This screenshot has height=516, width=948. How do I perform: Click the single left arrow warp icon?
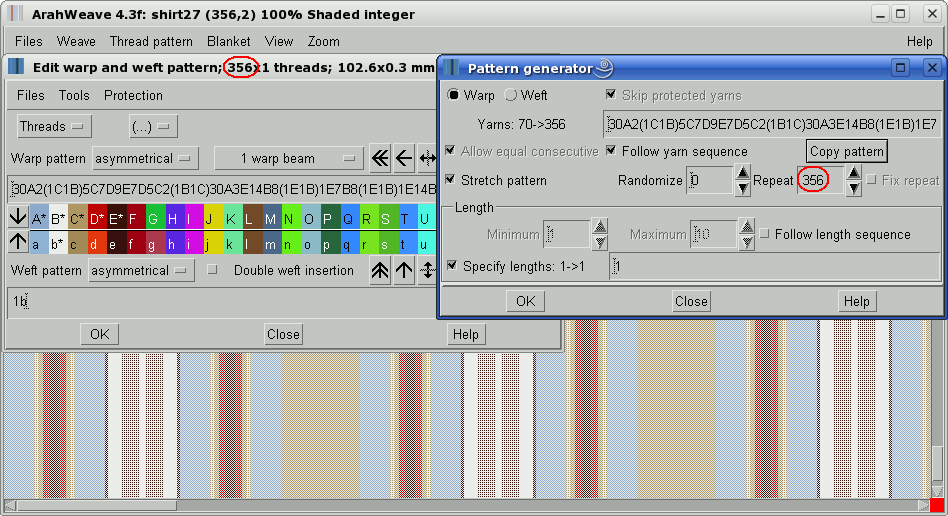point(404,158)
